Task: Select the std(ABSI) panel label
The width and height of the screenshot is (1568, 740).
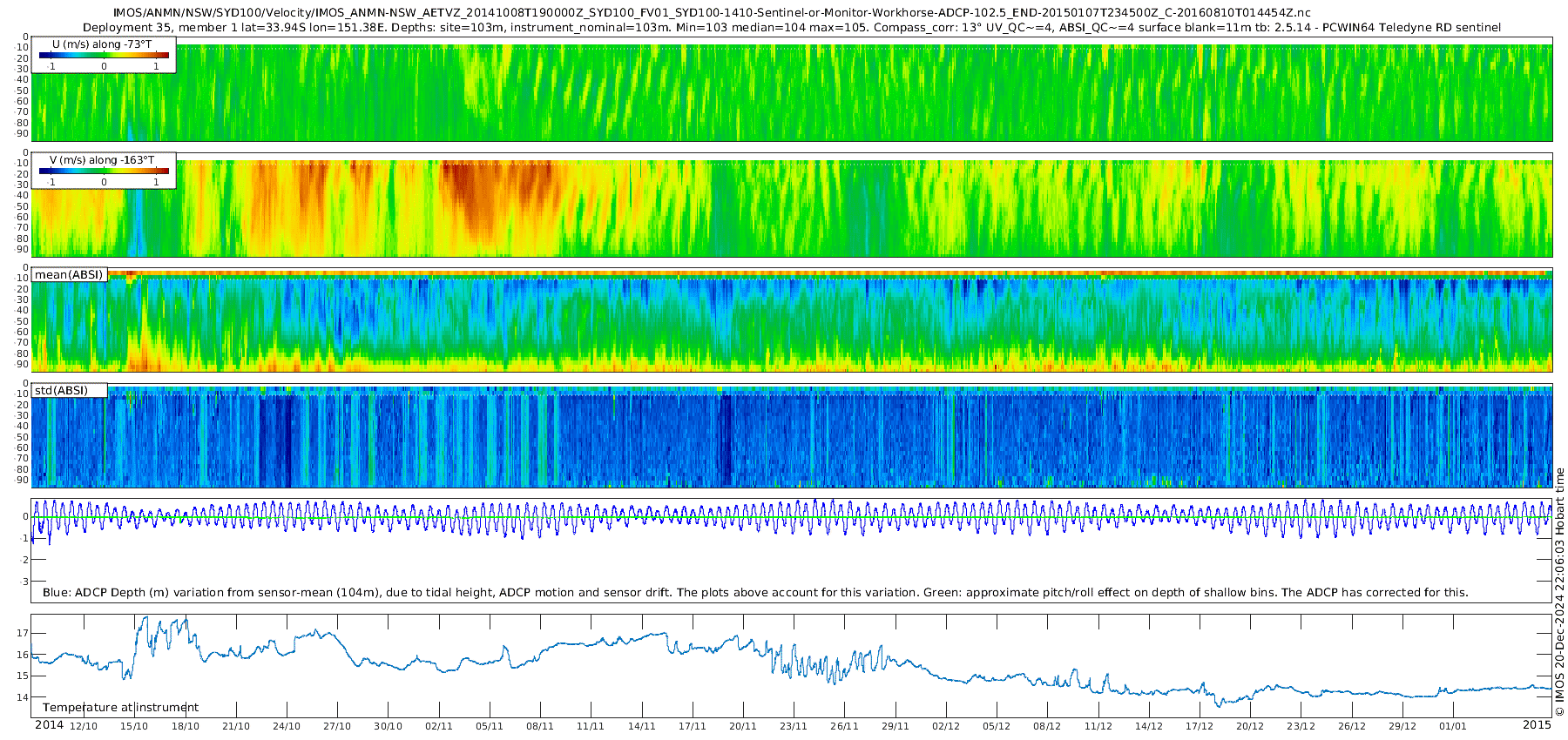Action: (x=61, y=390)
